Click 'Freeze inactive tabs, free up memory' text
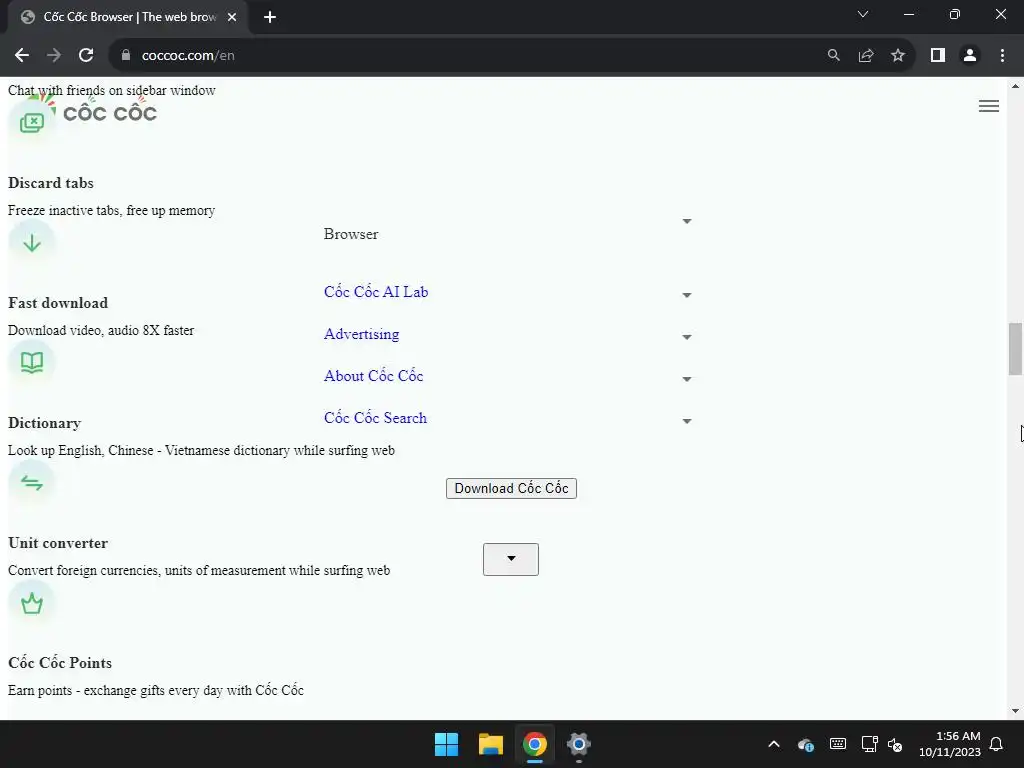1024x768 pixels. tap(112, 211)
